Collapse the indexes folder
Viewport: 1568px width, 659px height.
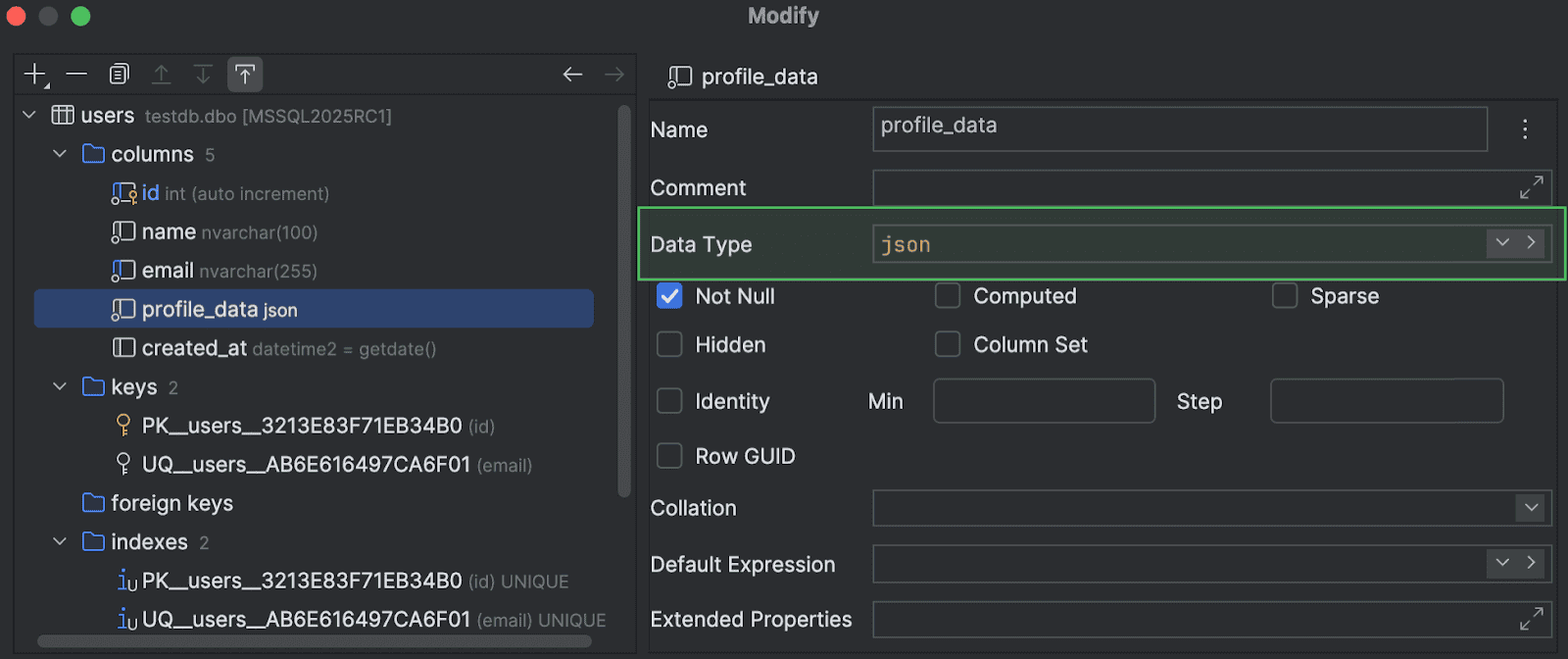click(60, 542)
